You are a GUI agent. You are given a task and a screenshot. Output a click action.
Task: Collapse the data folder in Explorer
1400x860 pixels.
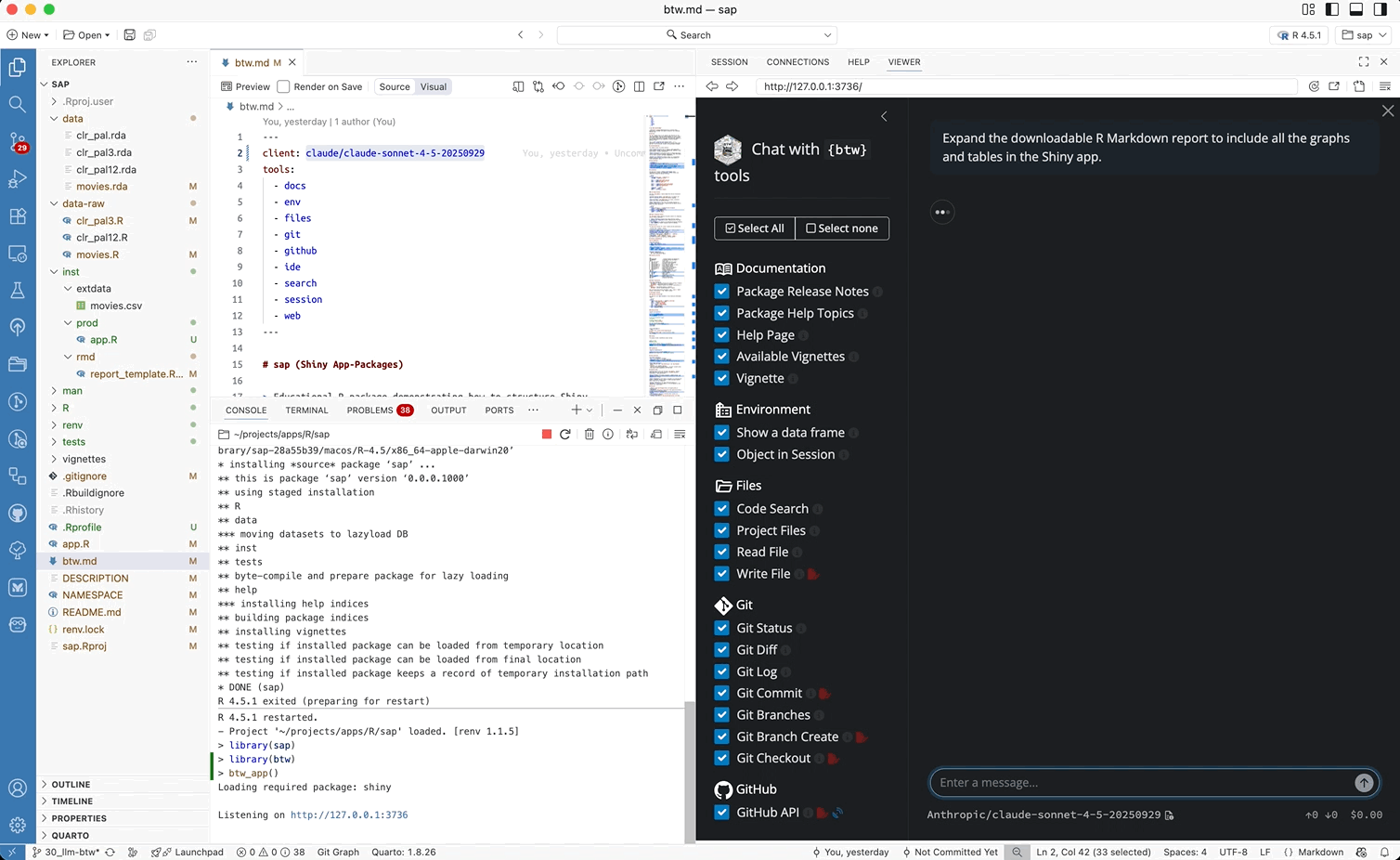[x=72, y=118]
